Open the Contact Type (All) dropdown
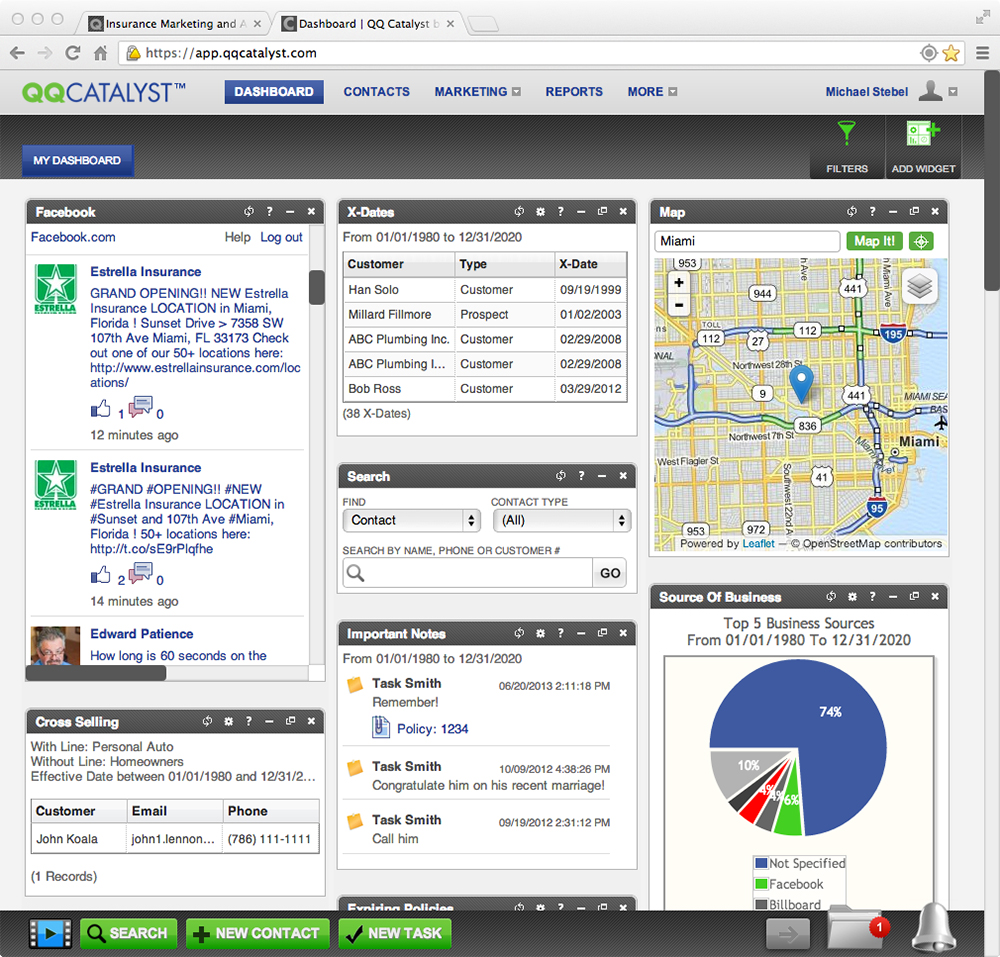Viewport: 1000px width, 957px height. 562,520
